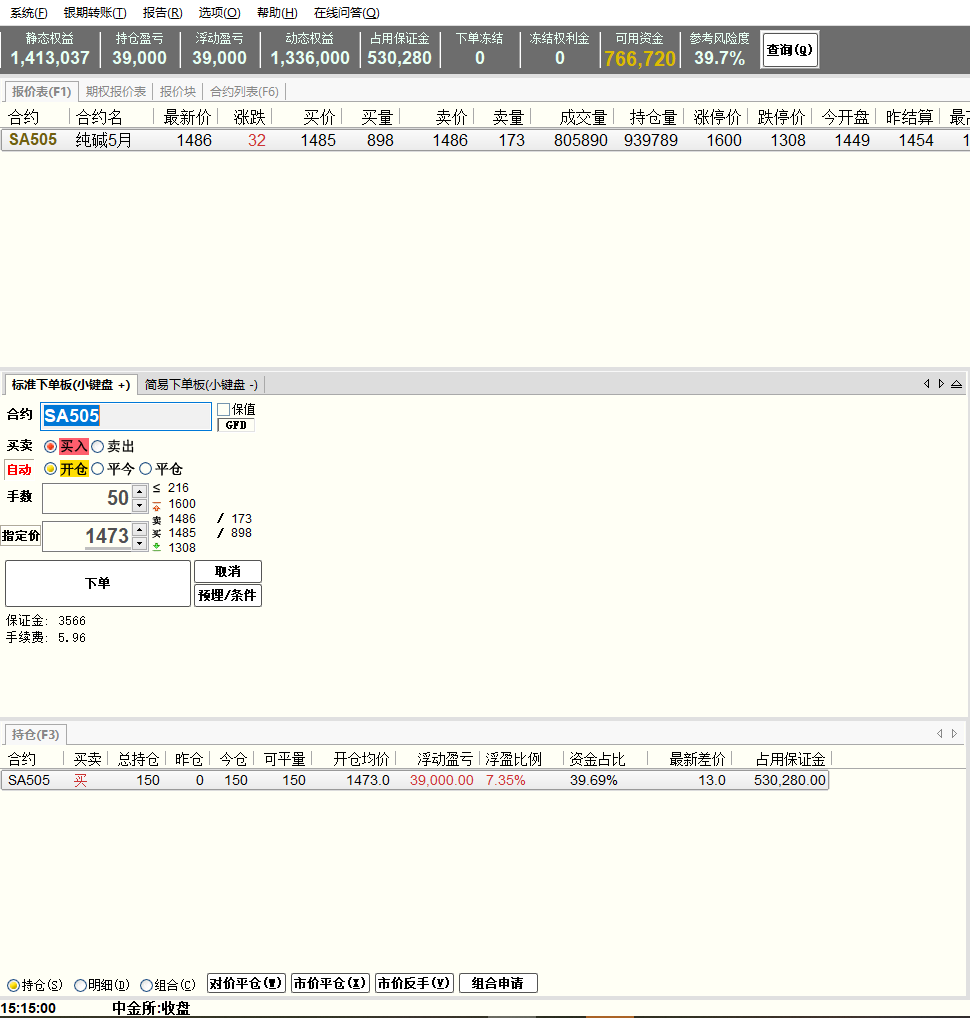Click limit-down price 1308 in order panel
Screen dimensions: 970x1018
point(182,548)
